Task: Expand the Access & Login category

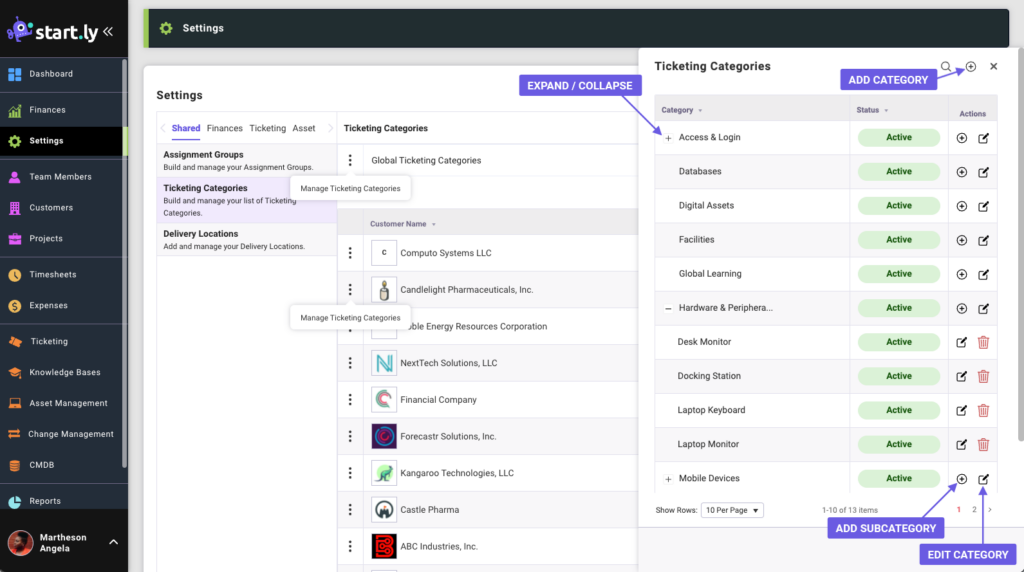Action: [668, 138]
